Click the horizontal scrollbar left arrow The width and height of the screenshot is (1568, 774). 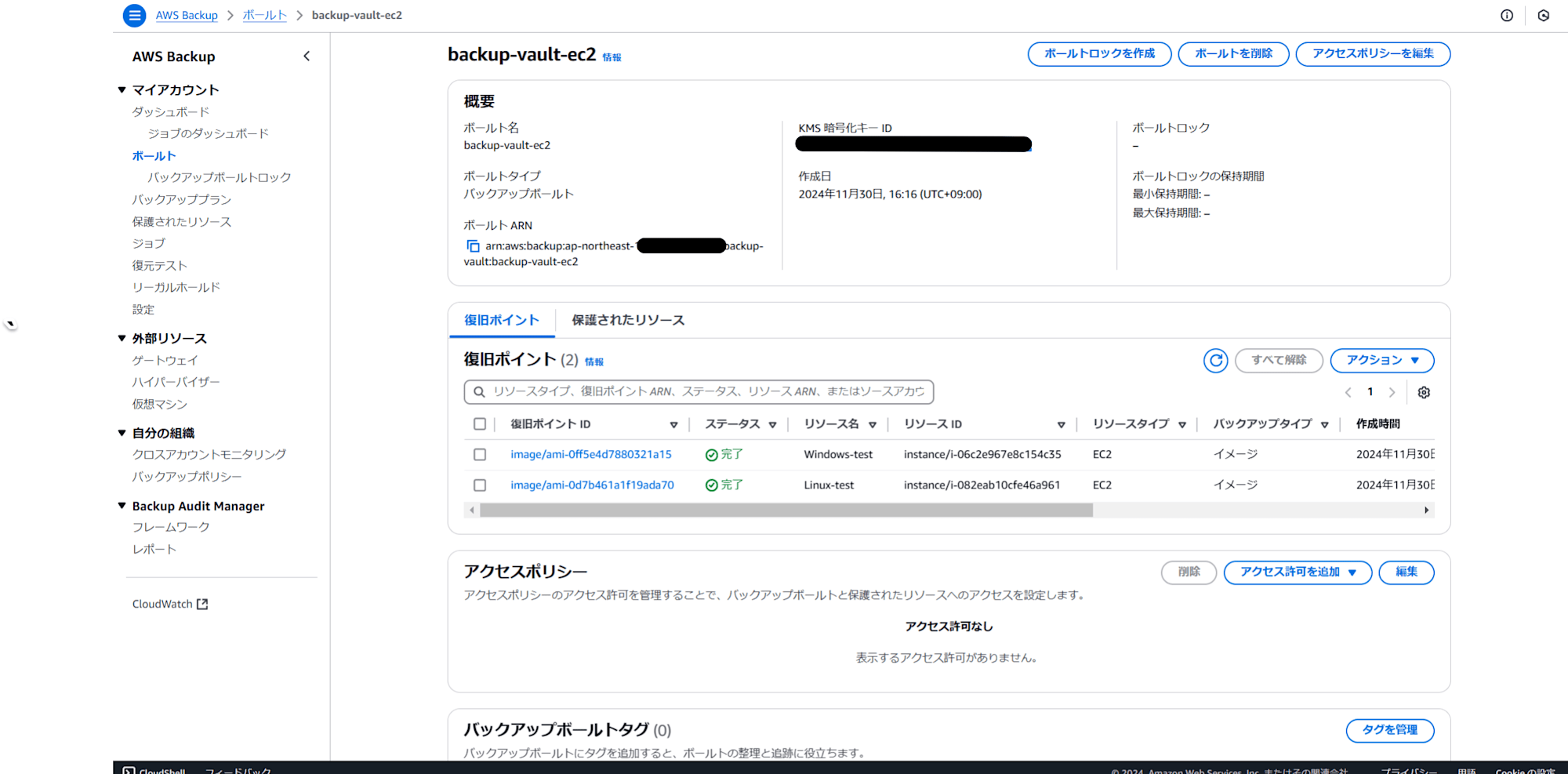(x=471, y=510)
